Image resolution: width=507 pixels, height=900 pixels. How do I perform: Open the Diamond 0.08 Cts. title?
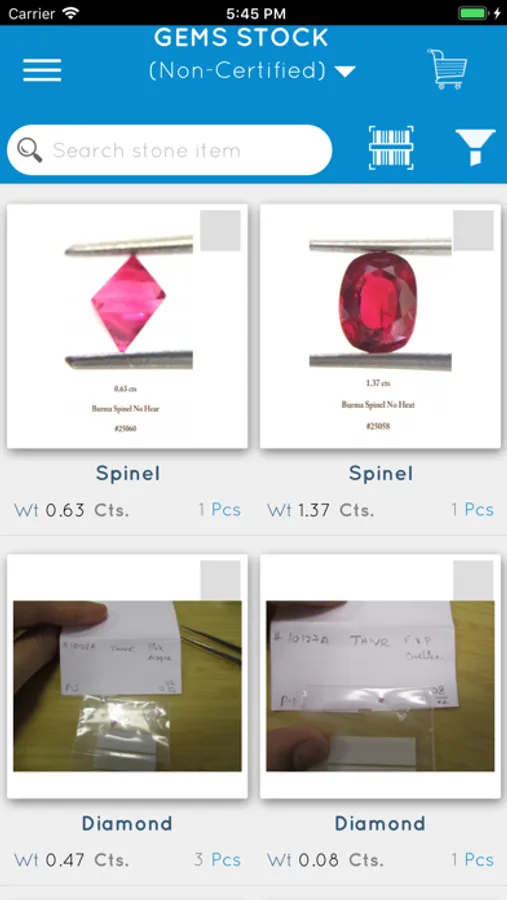coord(380,824)
